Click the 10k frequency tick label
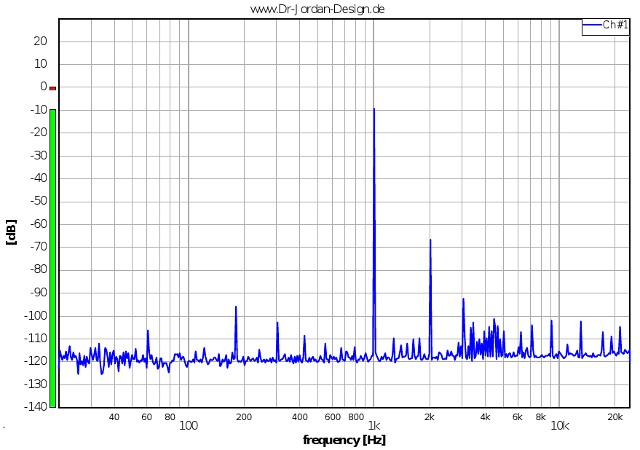The image size is (640, 450). [x=560, y=426]
